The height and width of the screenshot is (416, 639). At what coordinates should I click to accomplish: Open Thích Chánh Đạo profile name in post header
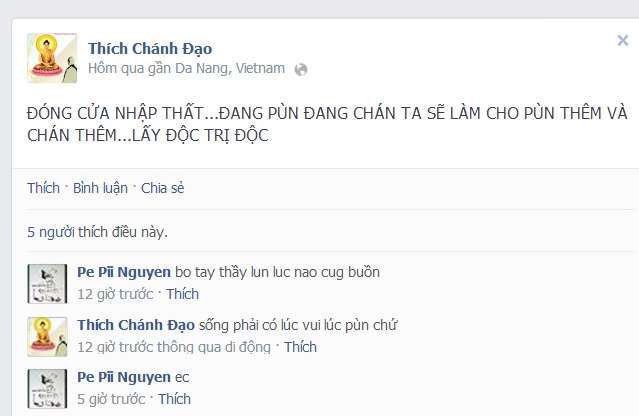[150, 48]
